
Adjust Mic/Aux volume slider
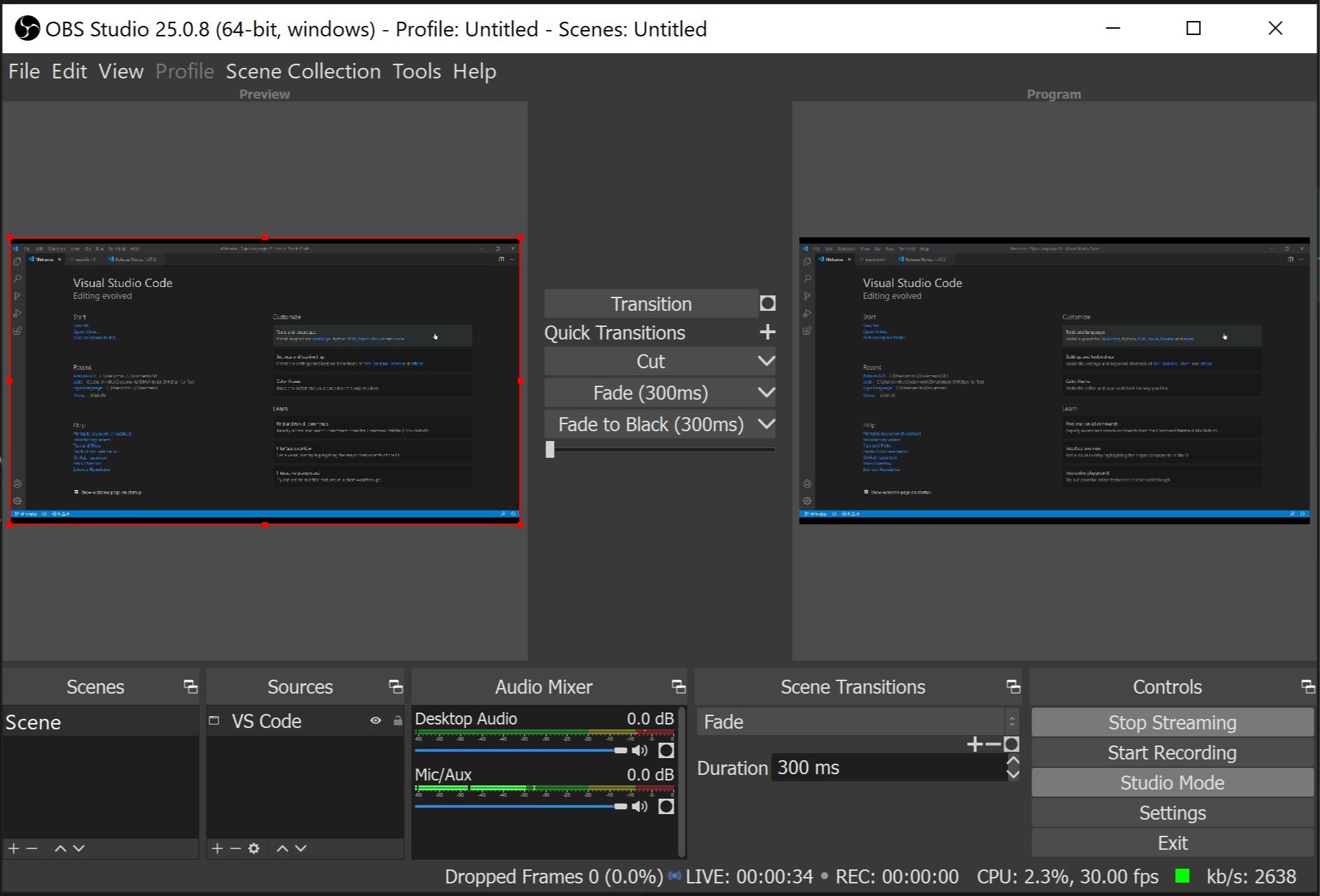(x=521, y=806)
